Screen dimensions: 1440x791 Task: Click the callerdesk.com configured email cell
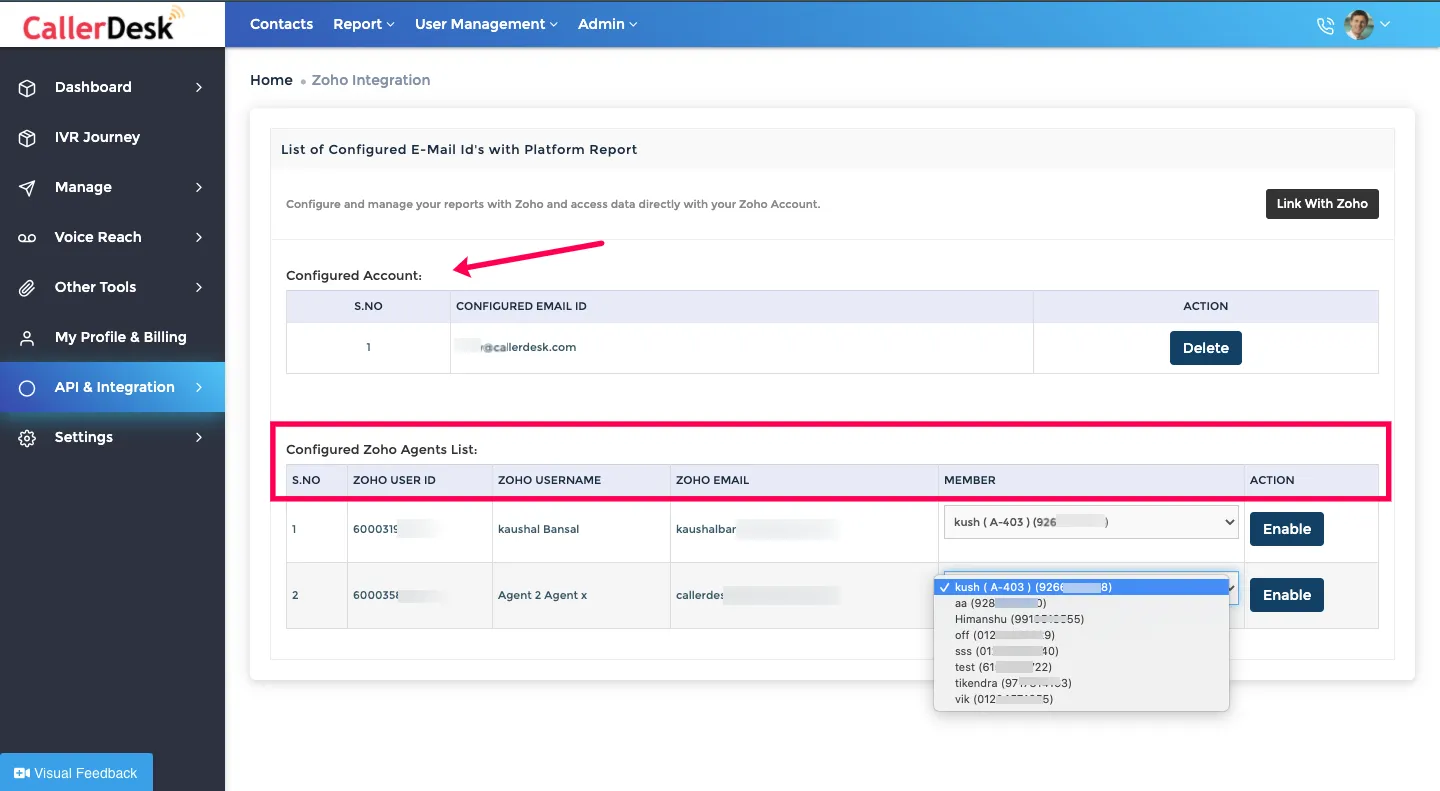(x=741, y=348)
